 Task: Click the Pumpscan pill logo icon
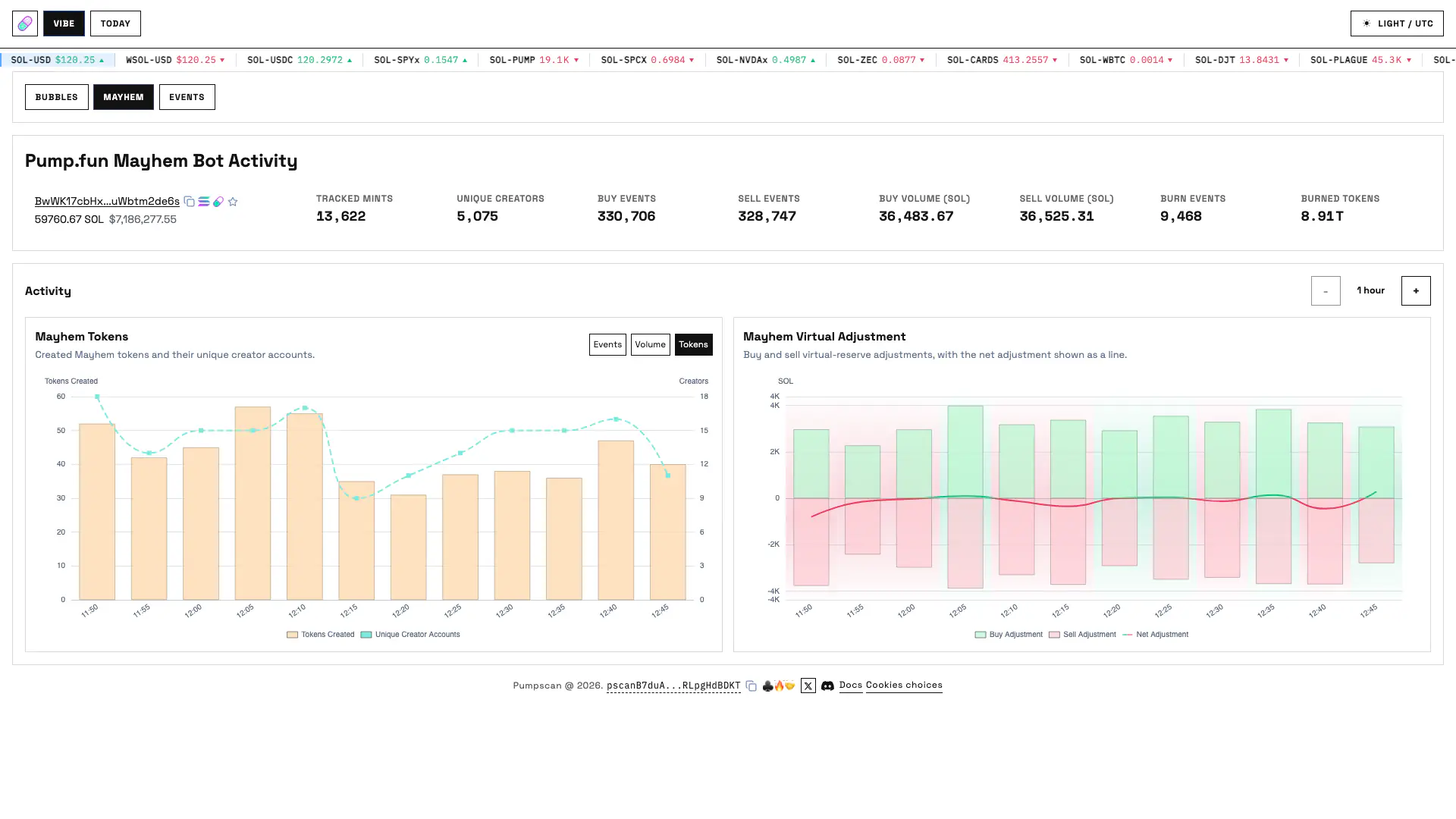pos(25,24)
